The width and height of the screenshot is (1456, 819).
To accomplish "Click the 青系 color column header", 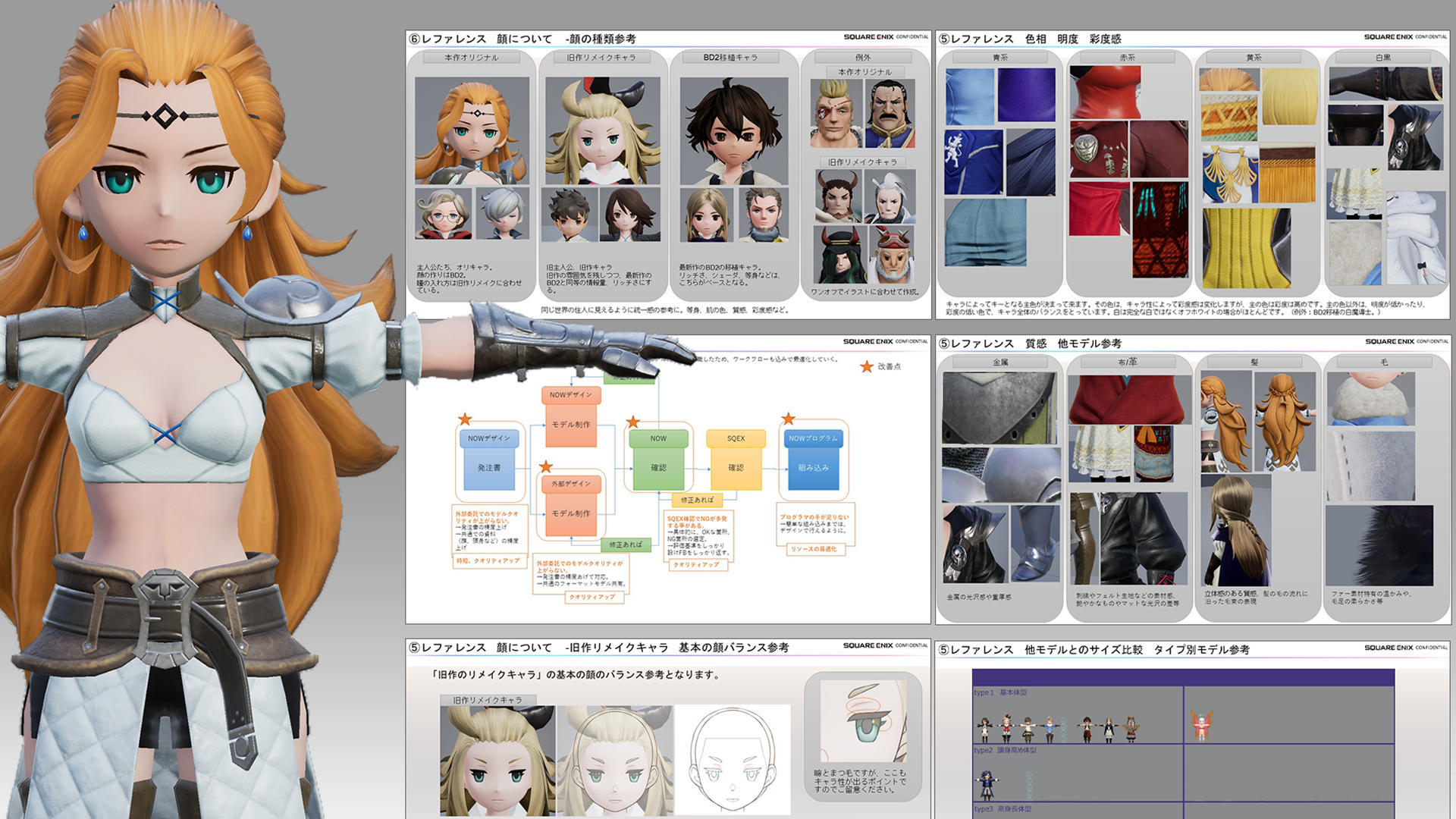I will [1000, 58].
